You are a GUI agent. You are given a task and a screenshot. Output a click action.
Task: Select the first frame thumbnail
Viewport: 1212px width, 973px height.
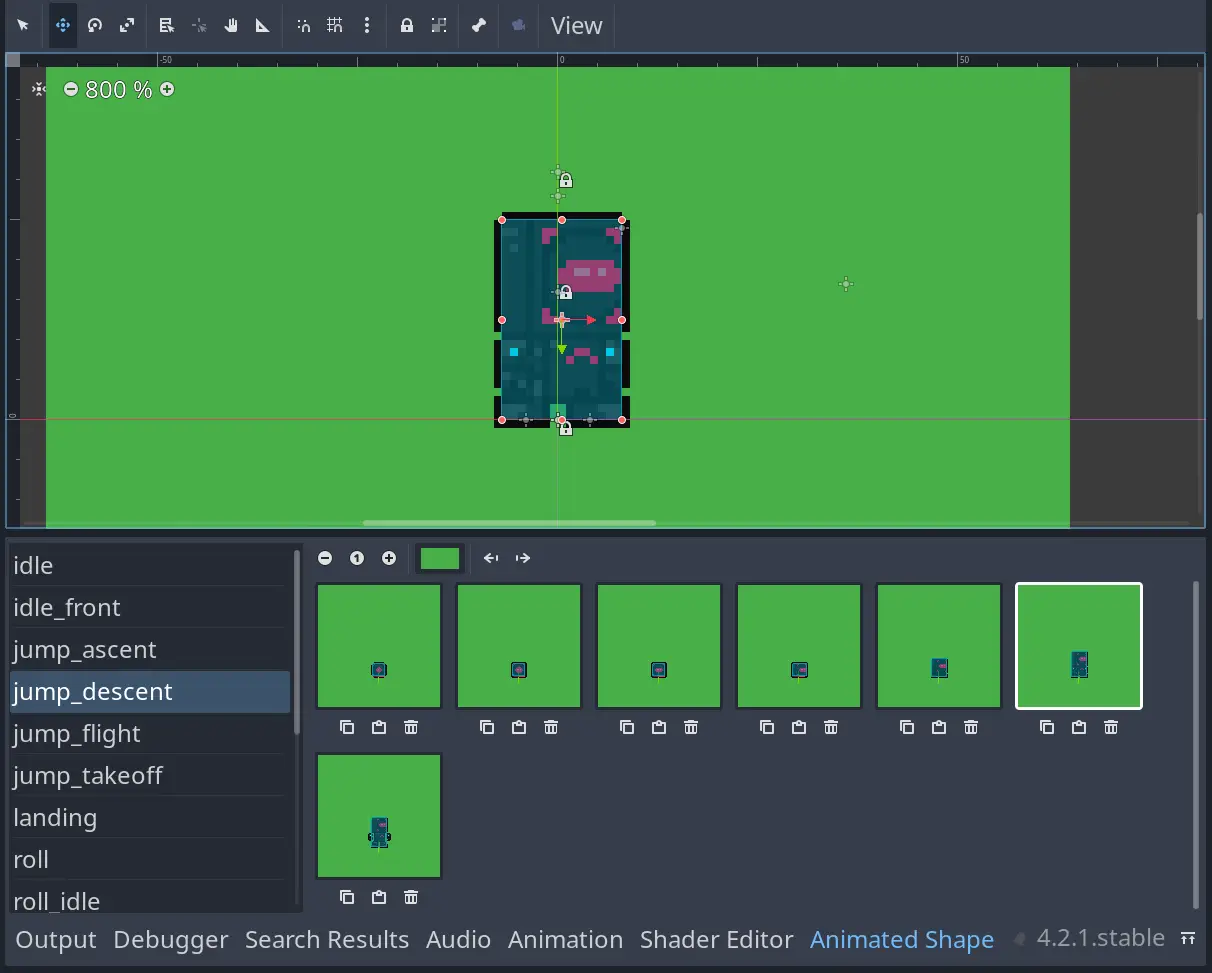379,646
